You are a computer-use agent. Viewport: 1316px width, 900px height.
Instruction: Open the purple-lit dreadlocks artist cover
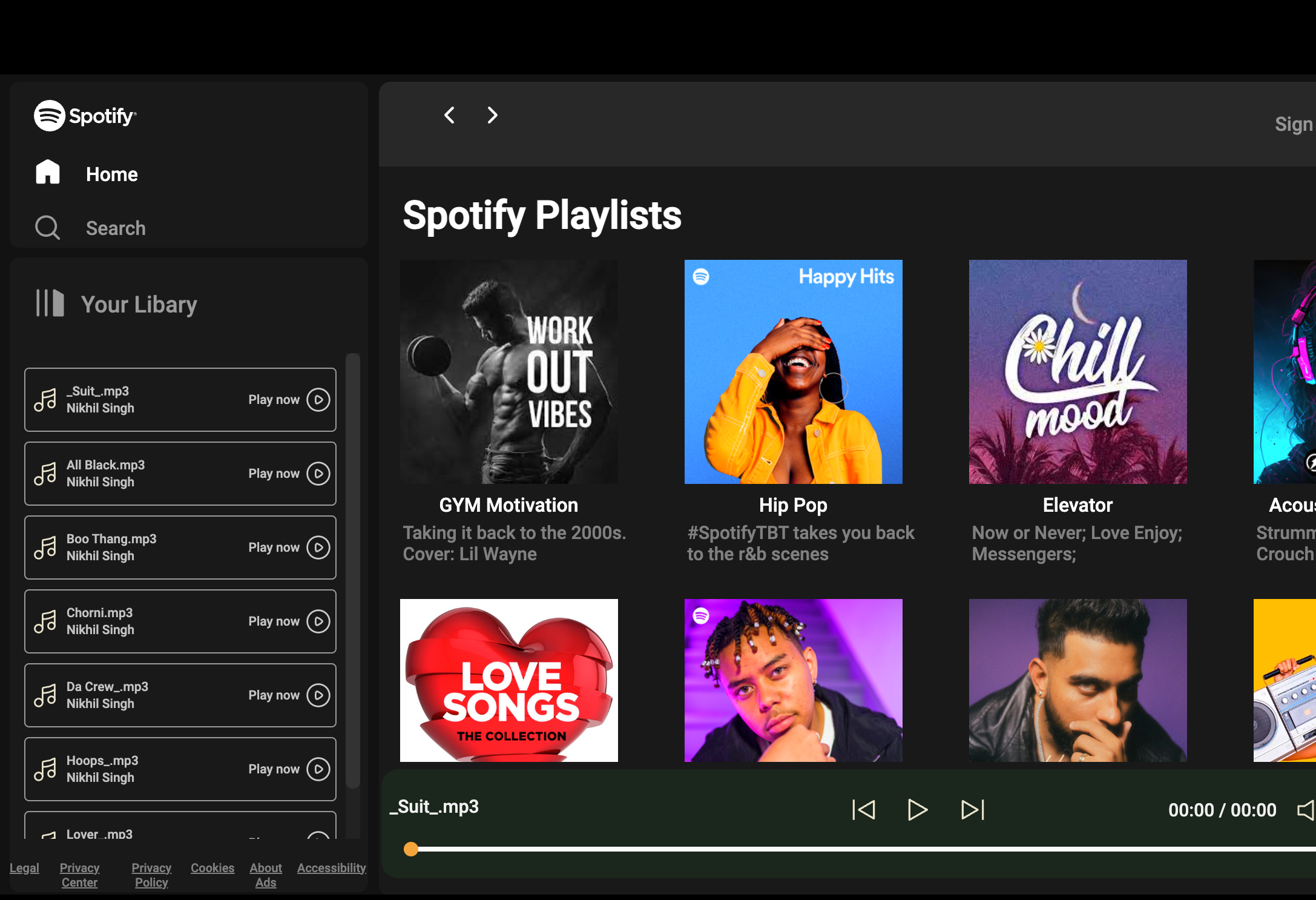tap(794, 680)
